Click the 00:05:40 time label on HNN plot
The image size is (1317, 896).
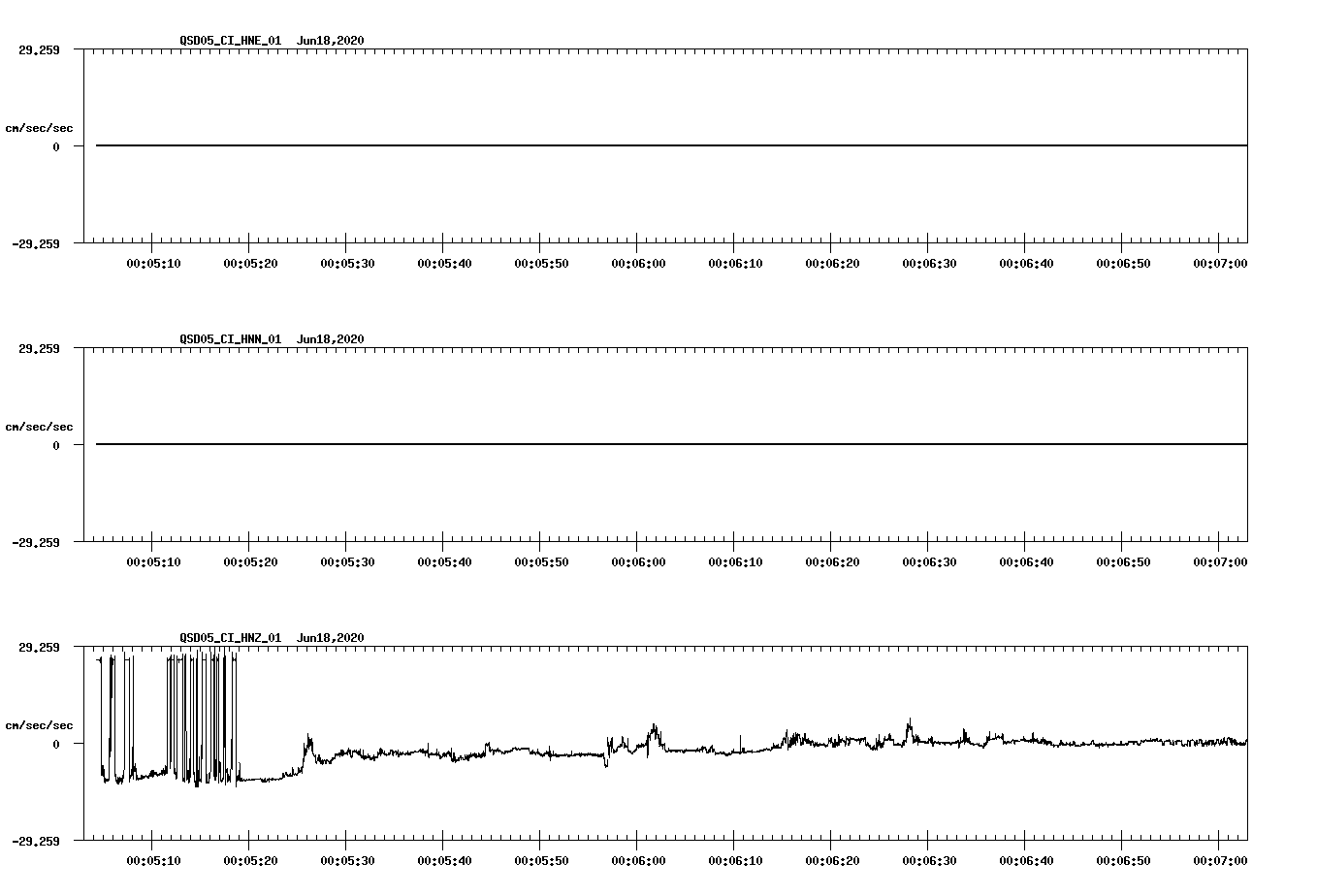(444, 562)
